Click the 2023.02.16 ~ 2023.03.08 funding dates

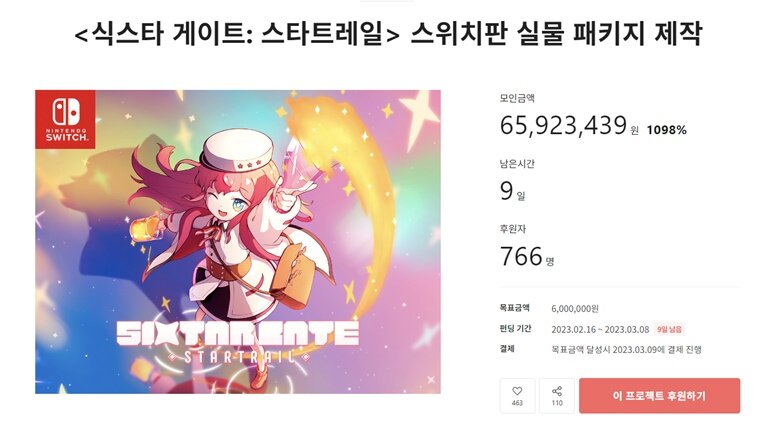(x=600, y=329)
